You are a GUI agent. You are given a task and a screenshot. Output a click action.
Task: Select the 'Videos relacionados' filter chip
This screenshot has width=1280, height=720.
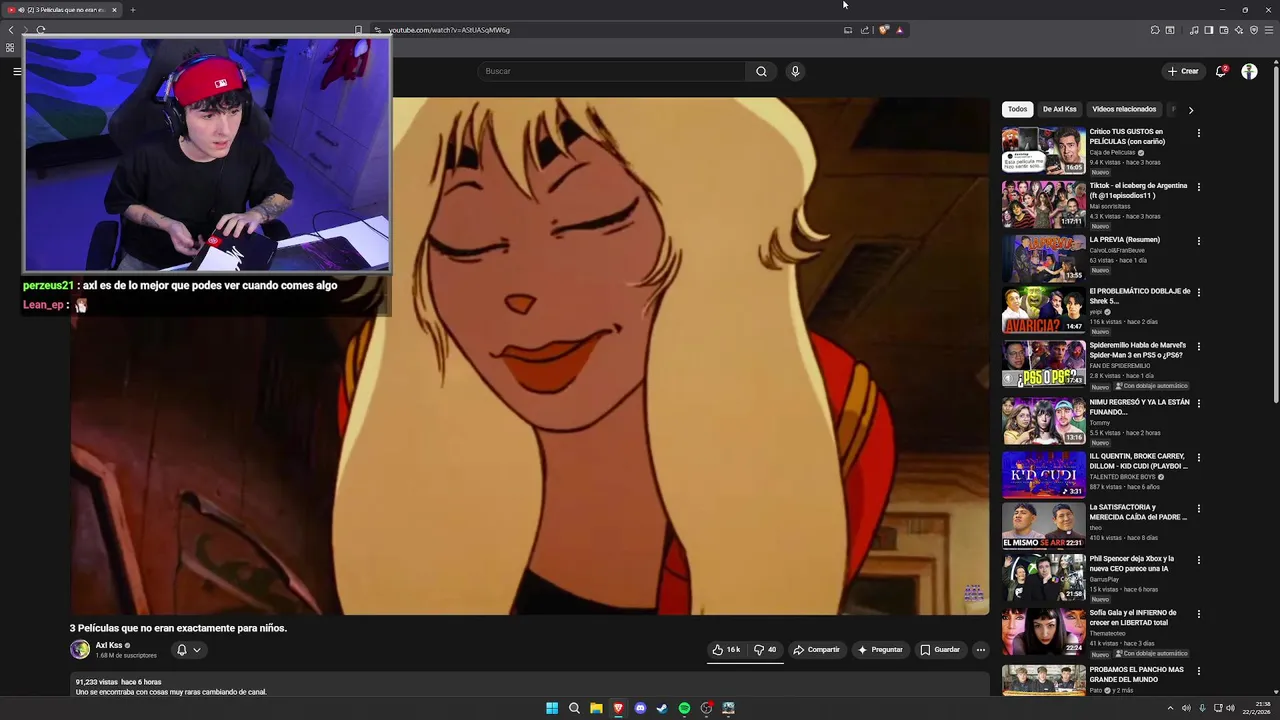tap(1124, 109)
